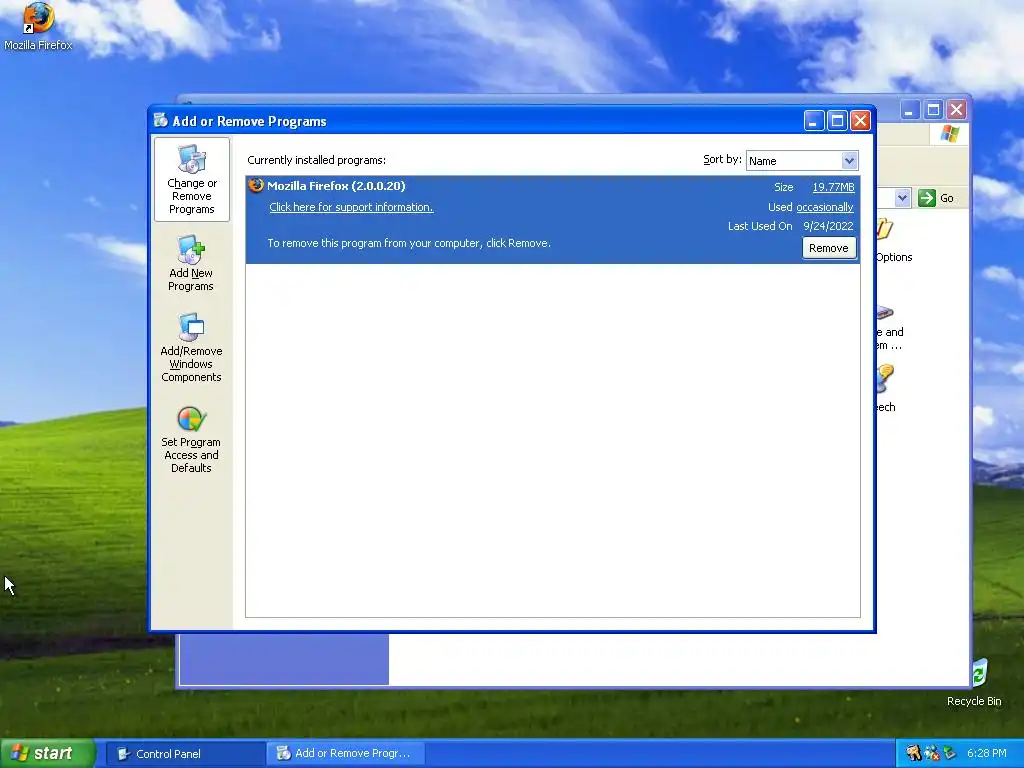Open the Recycle Bin on desktop

974,683
